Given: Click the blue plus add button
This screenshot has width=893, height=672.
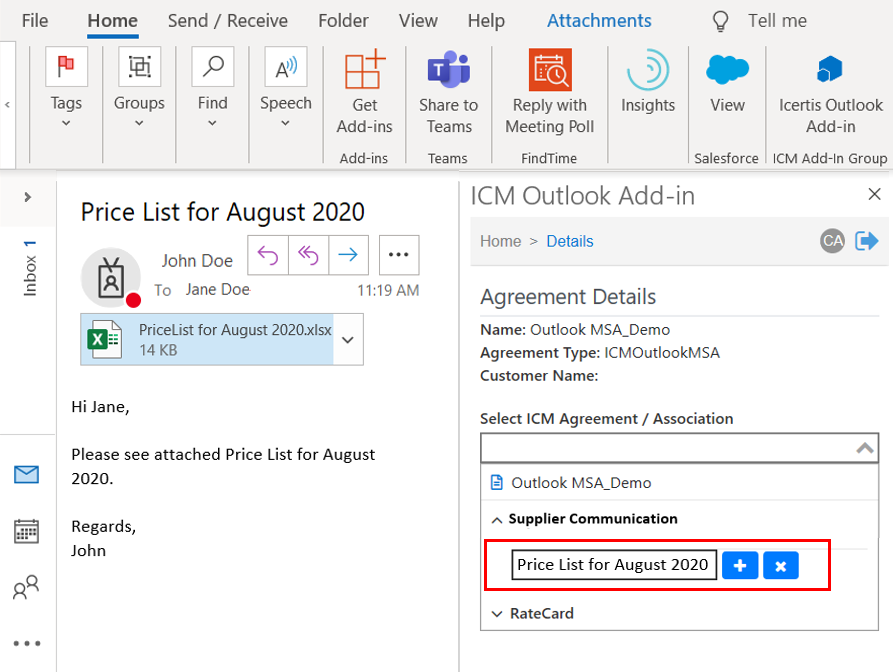Looking at the screenshot, I should pos(740,565).
